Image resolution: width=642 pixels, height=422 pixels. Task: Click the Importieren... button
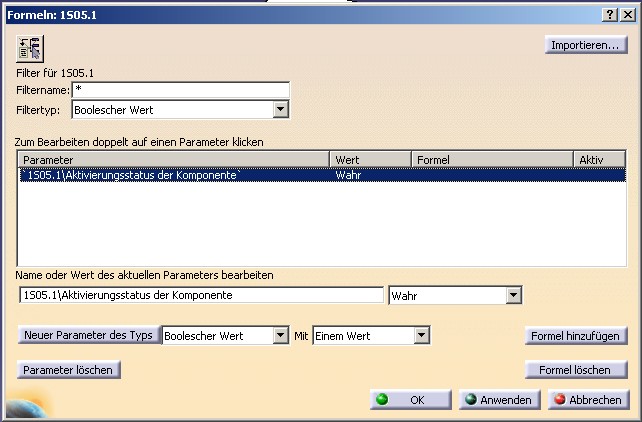(x=586, y=45)
